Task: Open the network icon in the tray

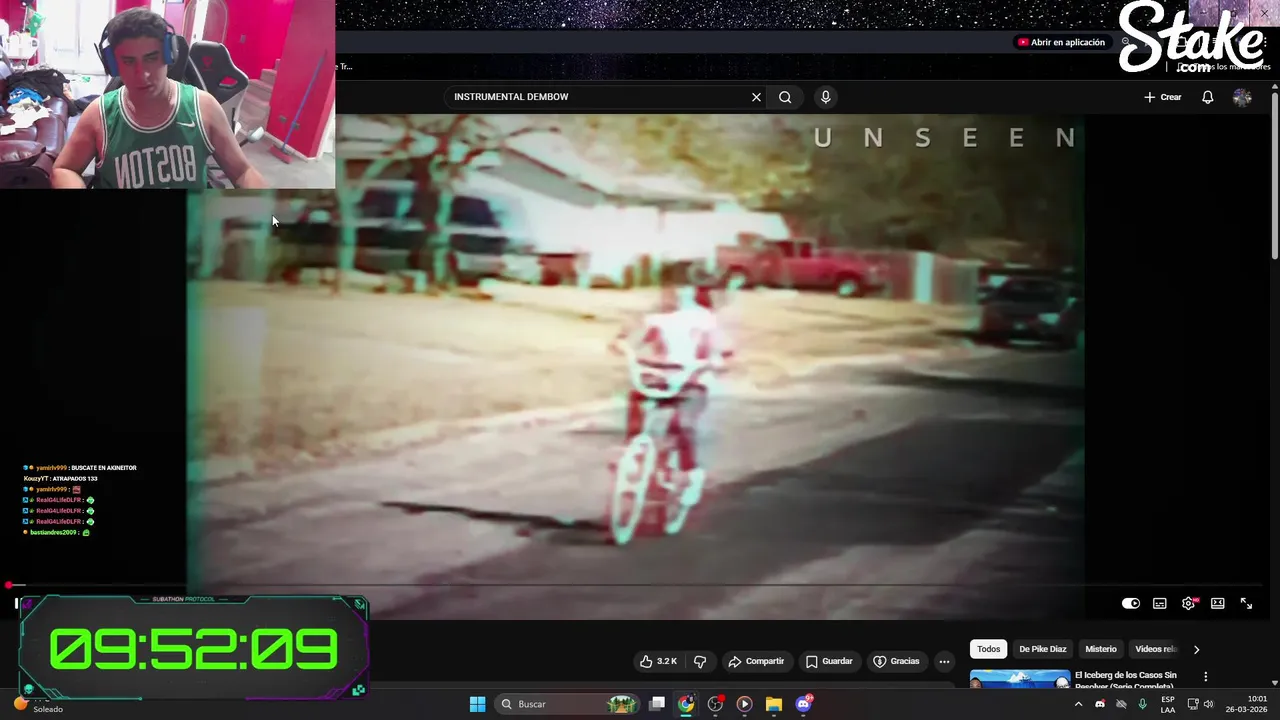Action: point(1192,704)
